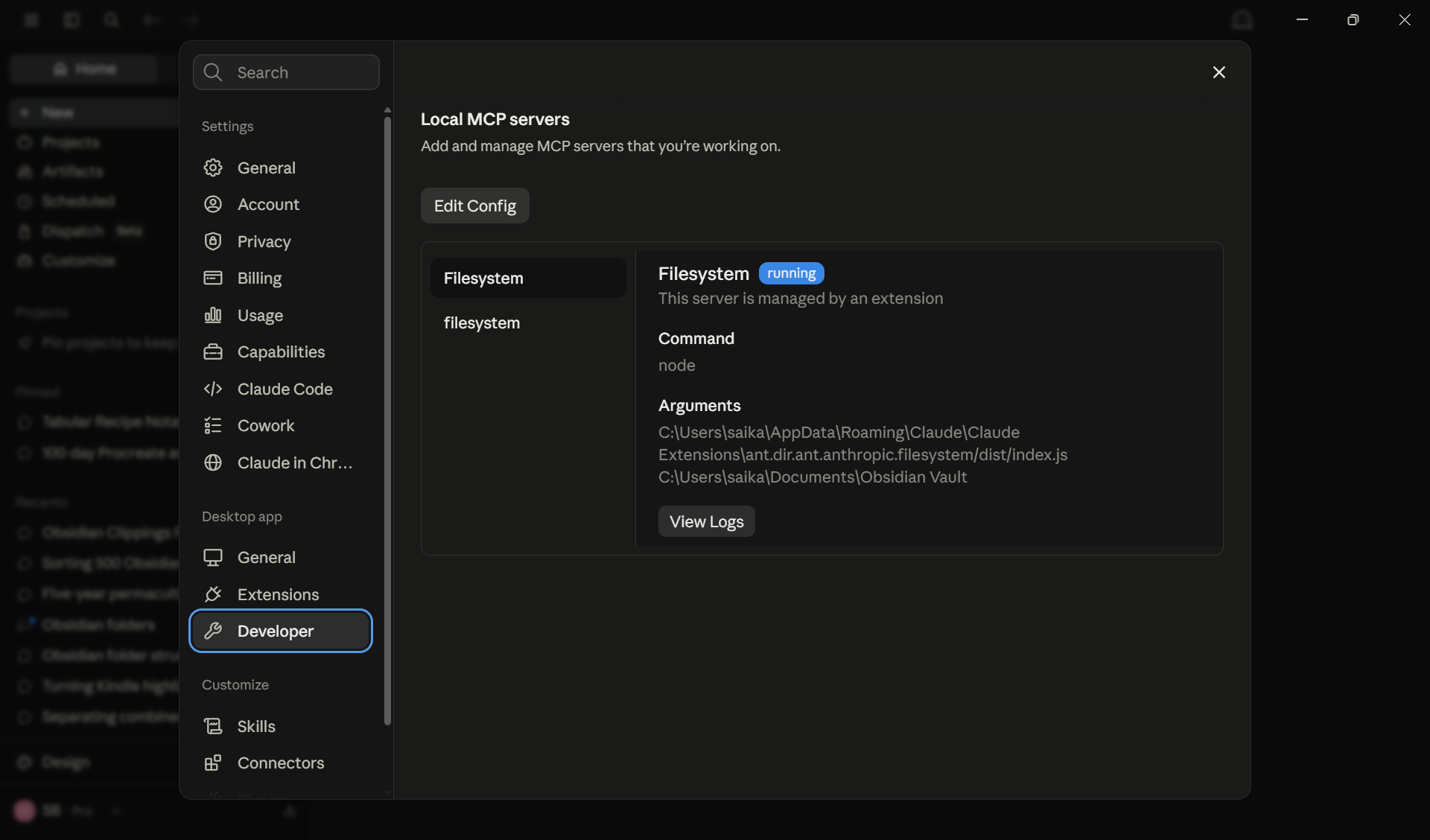Screen dimensions: 1430x840
Task: Open General under Settings with the gear icon
Action: click(281, 168)
